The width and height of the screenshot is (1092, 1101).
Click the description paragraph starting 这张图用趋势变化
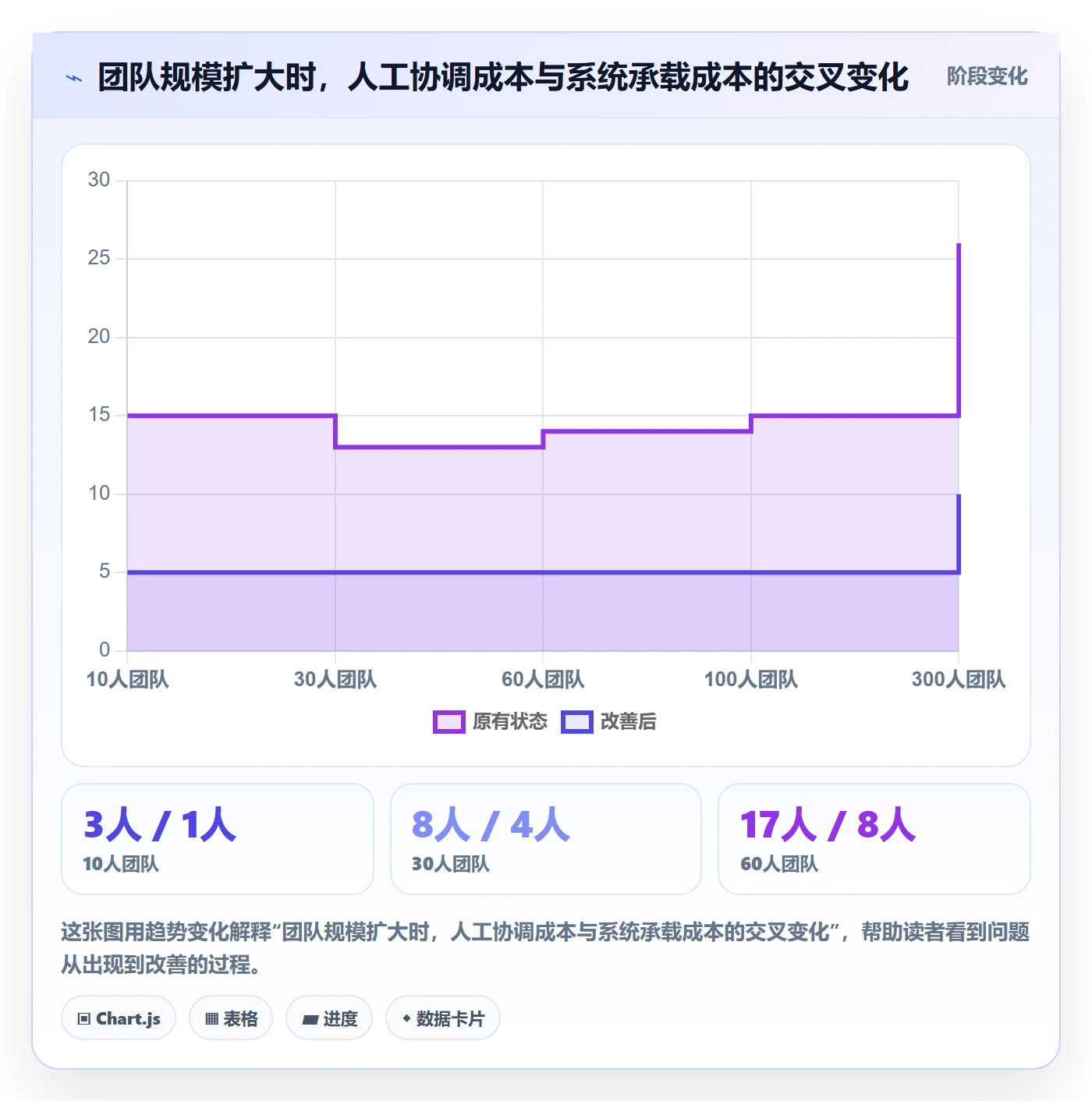click(546, 948)
